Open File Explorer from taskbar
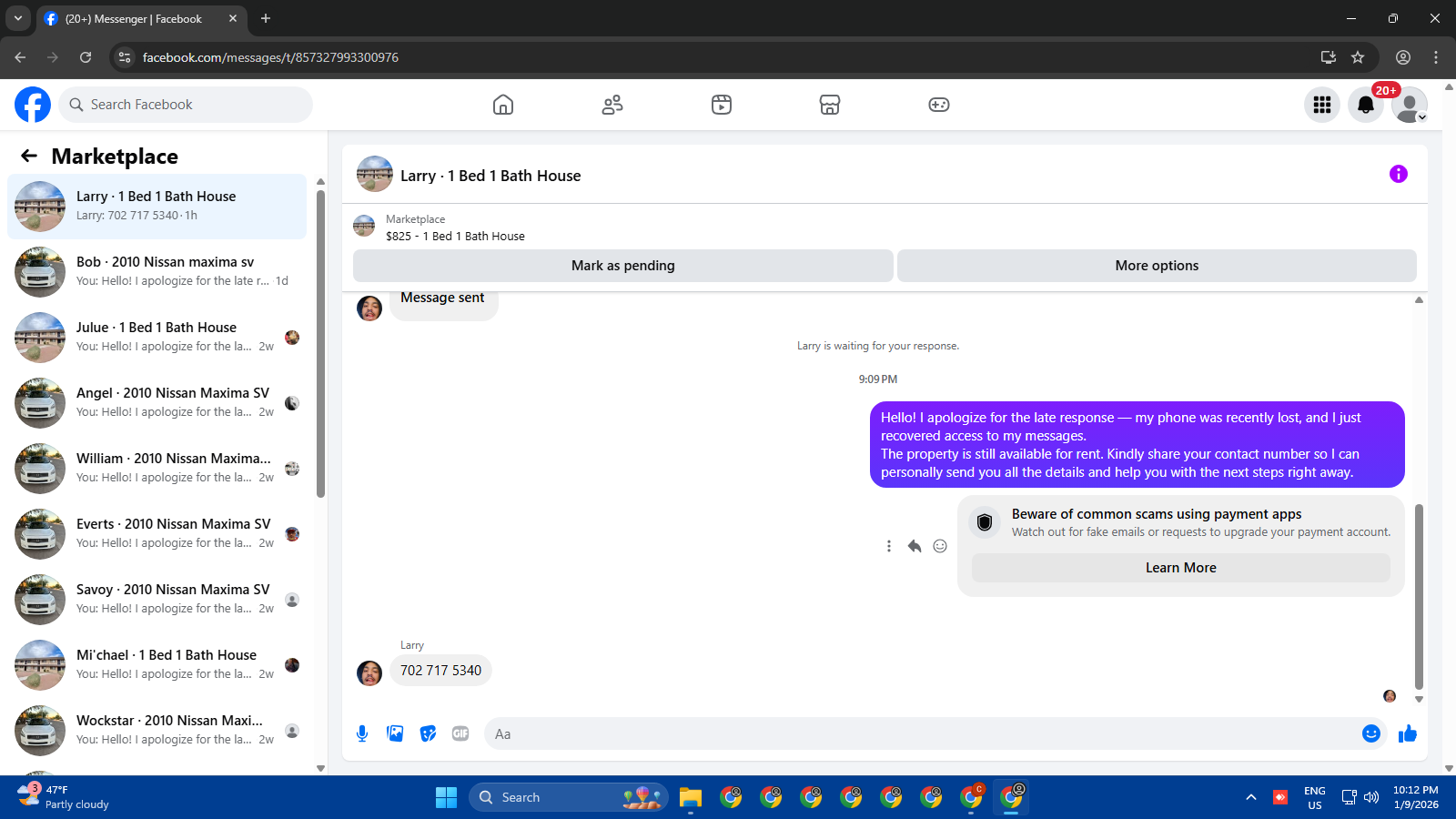 coord(691,797)
